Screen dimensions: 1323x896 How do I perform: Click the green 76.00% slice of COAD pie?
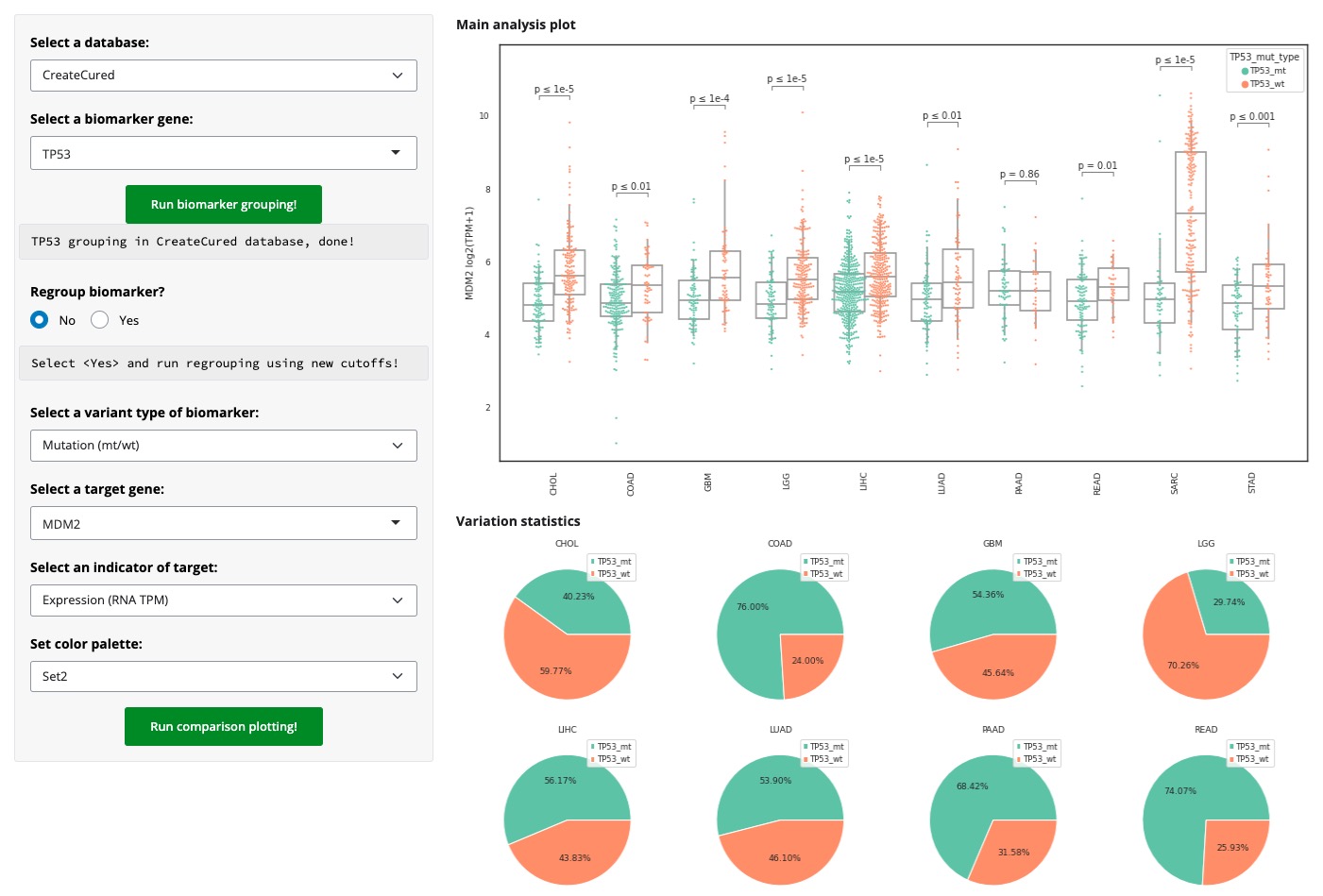pos(751,623)
